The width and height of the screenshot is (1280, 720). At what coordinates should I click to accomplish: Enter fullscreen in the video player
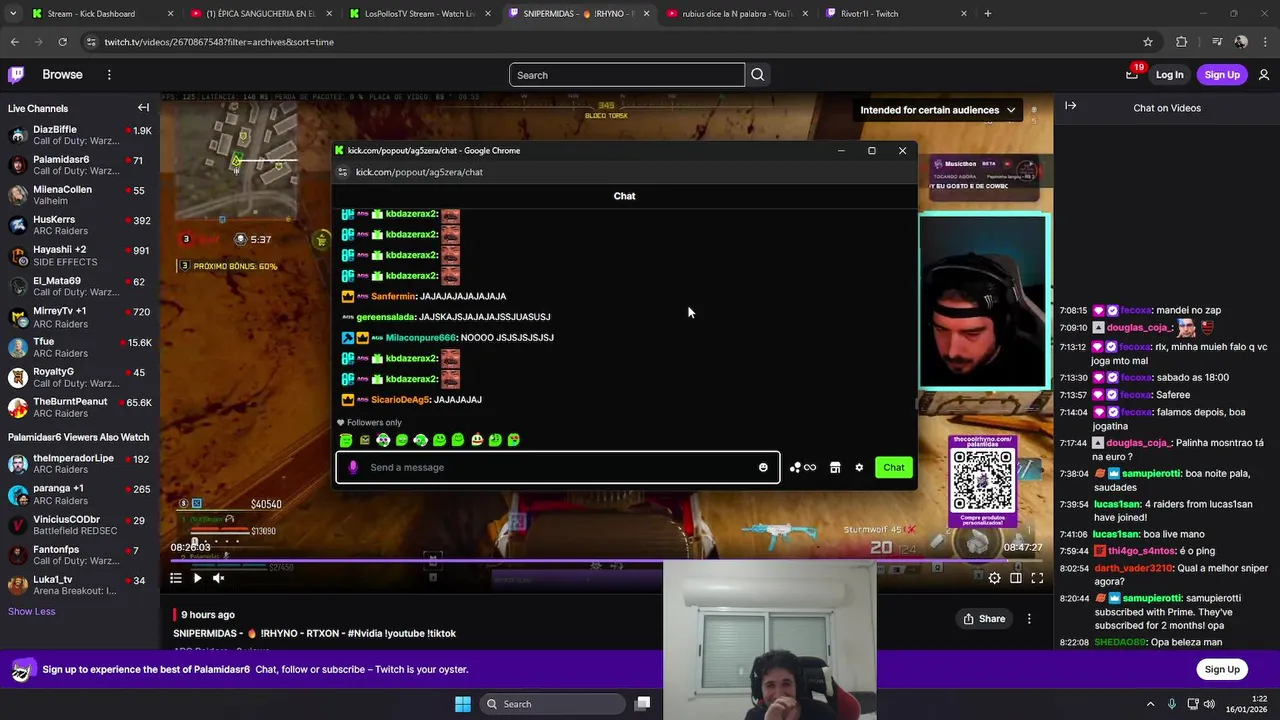point(1037,578)
